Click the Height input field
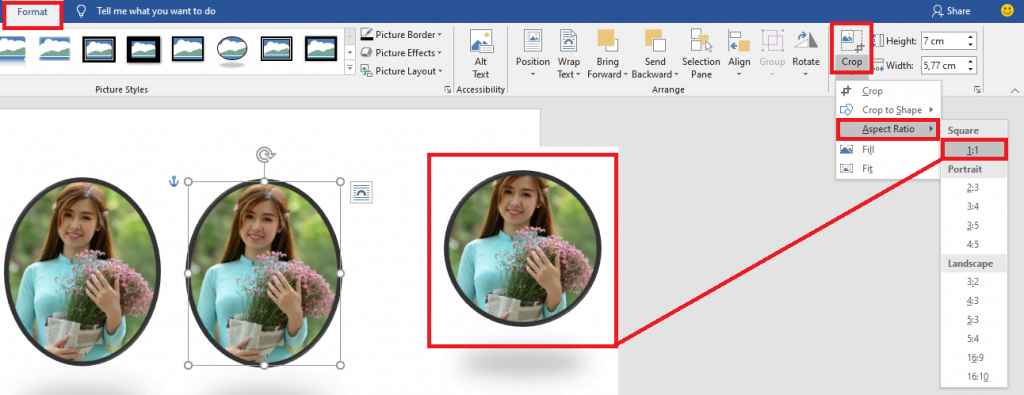1024x395 pixels. (x=944, y=40)
